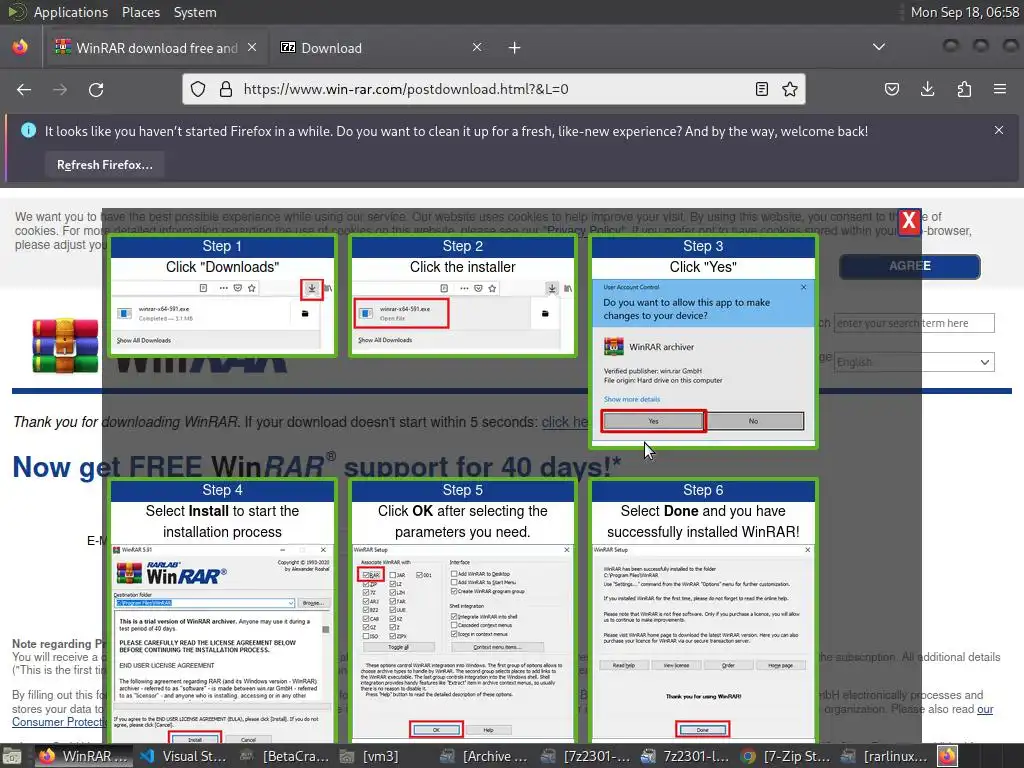Click the search term input field
Screen dimensions: 1024x768
(914, 323)
